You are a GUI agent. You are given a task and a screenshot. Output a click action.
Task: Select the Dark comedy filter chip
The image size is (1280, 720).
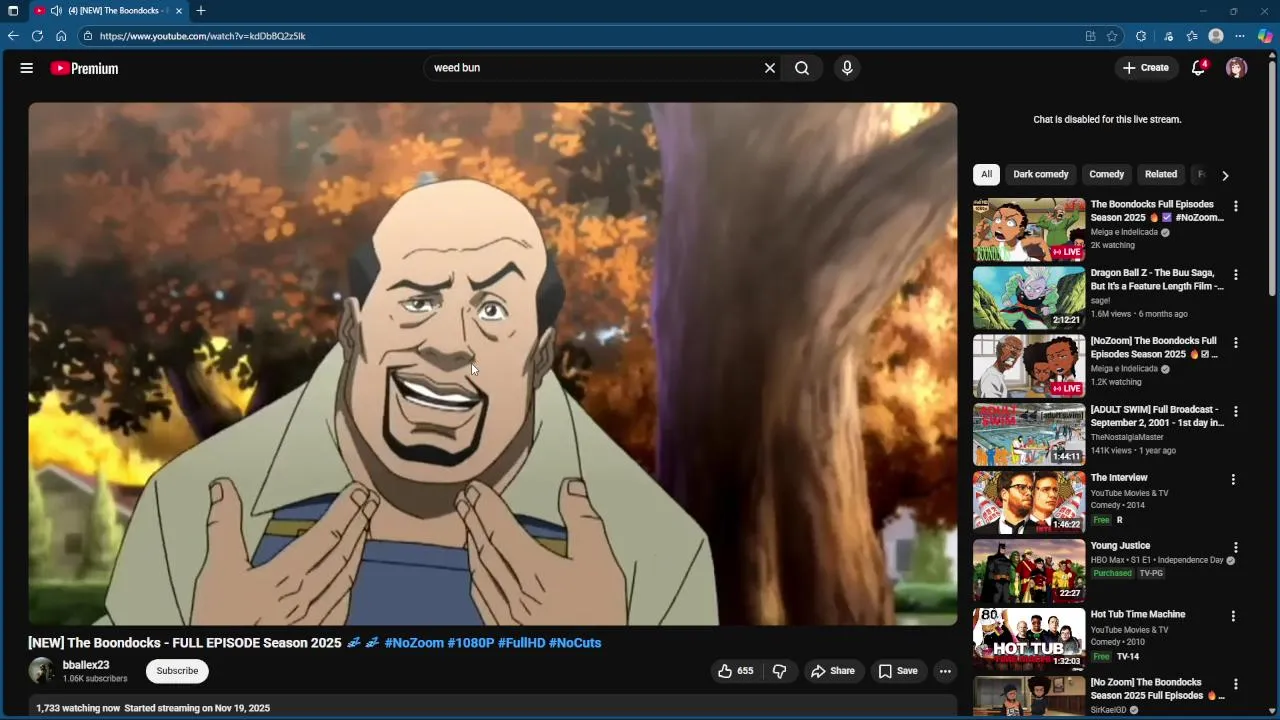tap(1041, 174)
